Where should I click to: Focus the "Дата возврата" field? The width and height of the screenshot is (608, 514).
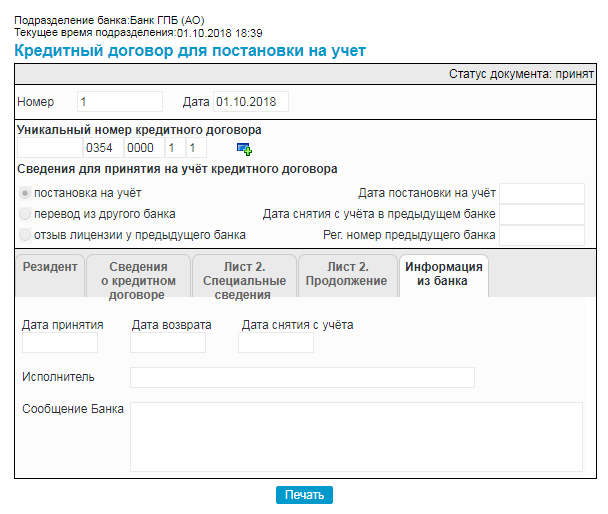168,343
